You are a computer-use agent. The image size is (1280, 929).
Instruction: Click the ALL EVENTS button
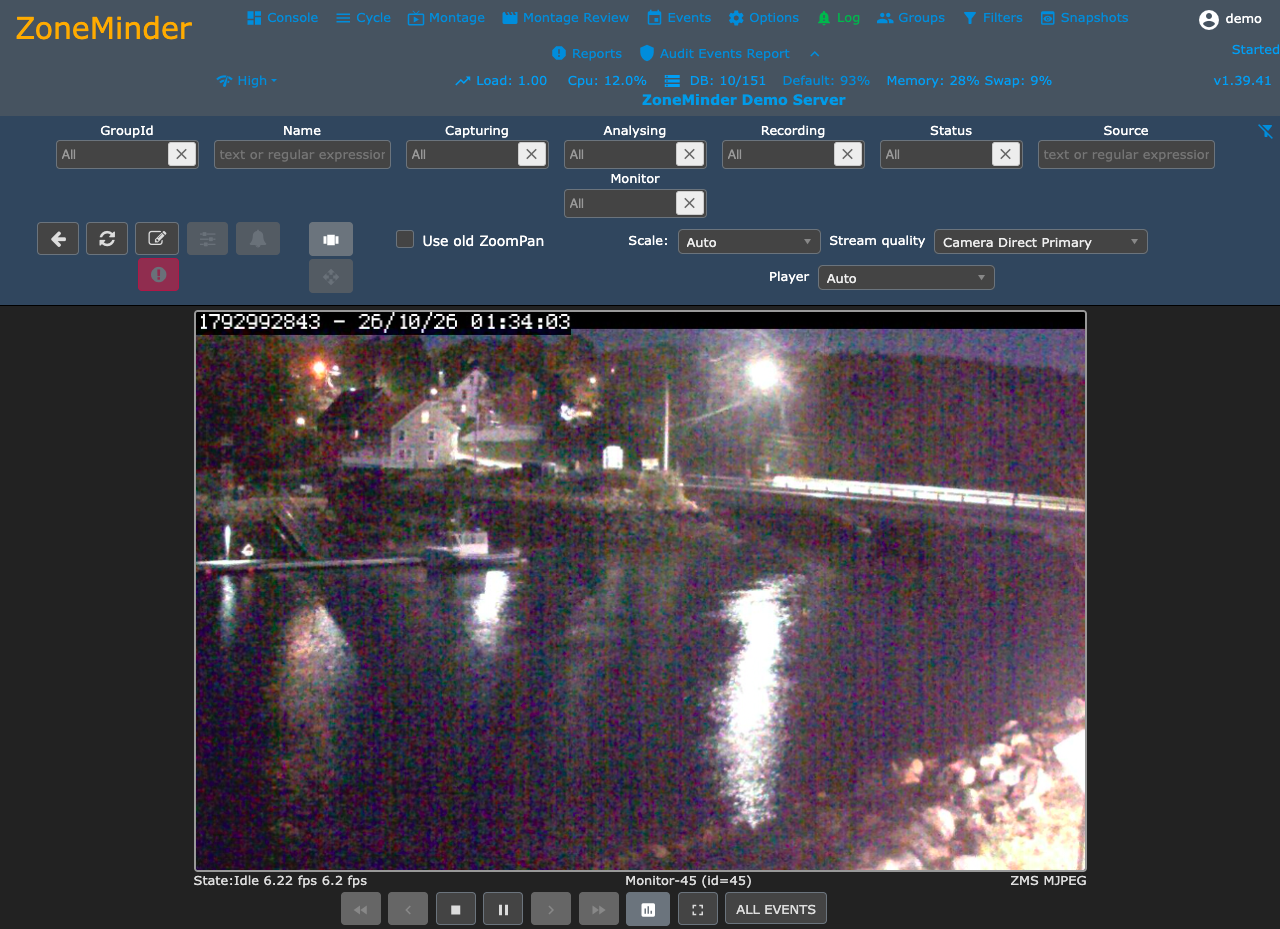776,909
